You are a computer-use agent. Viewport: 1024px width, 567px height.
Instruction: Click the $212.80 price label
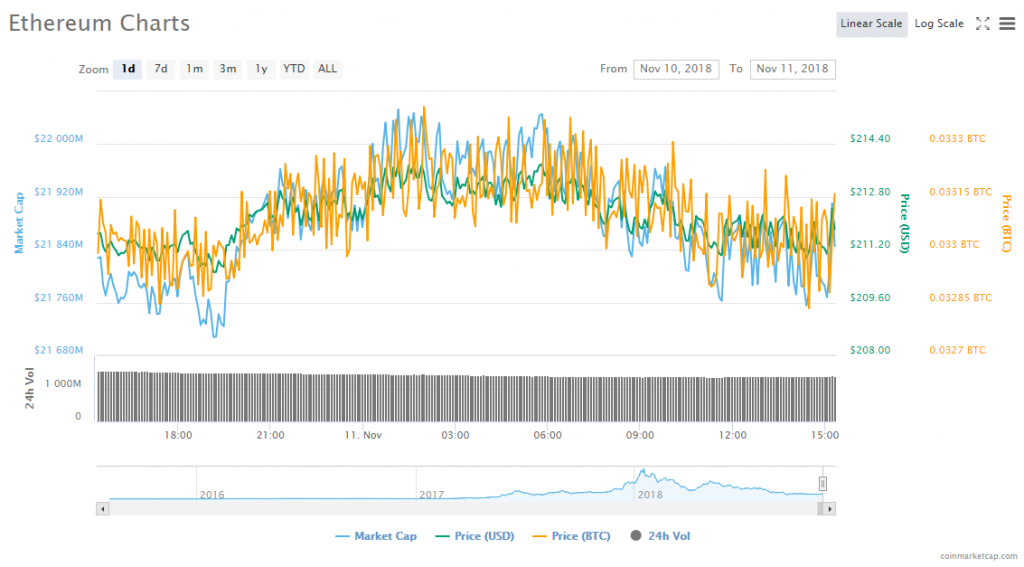point(870,192)
